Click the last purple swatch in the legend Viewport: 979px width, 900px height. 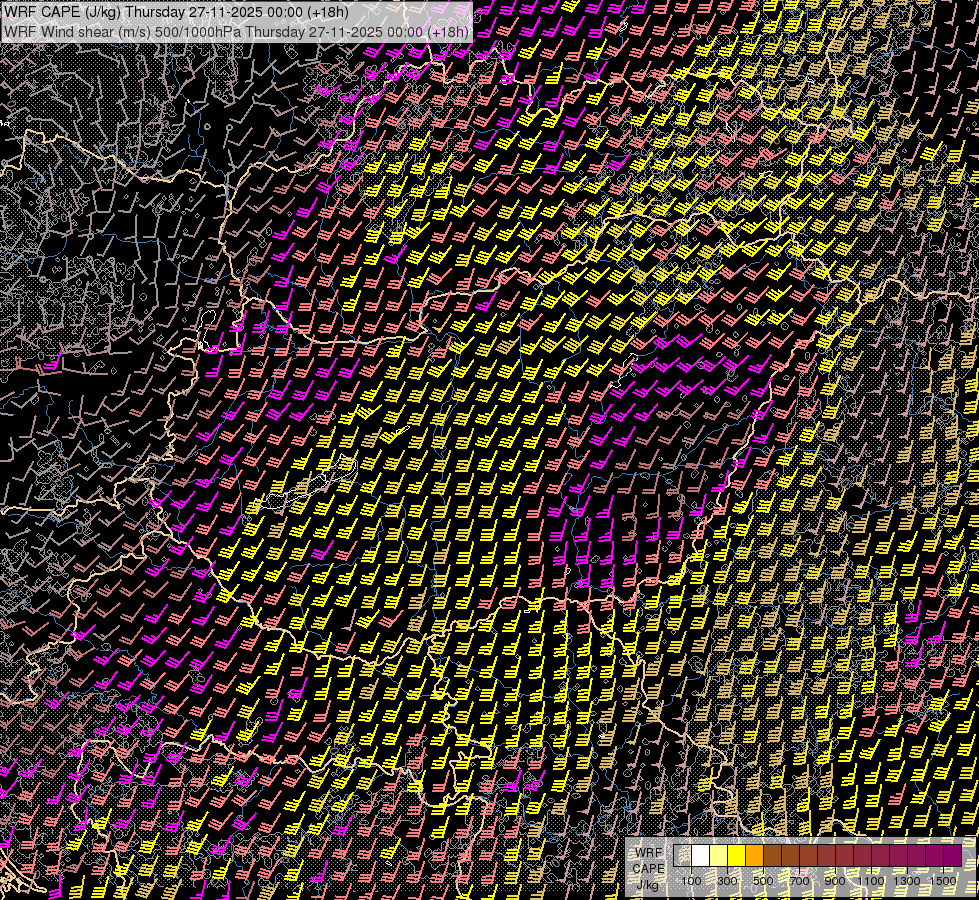click(952, 856)
